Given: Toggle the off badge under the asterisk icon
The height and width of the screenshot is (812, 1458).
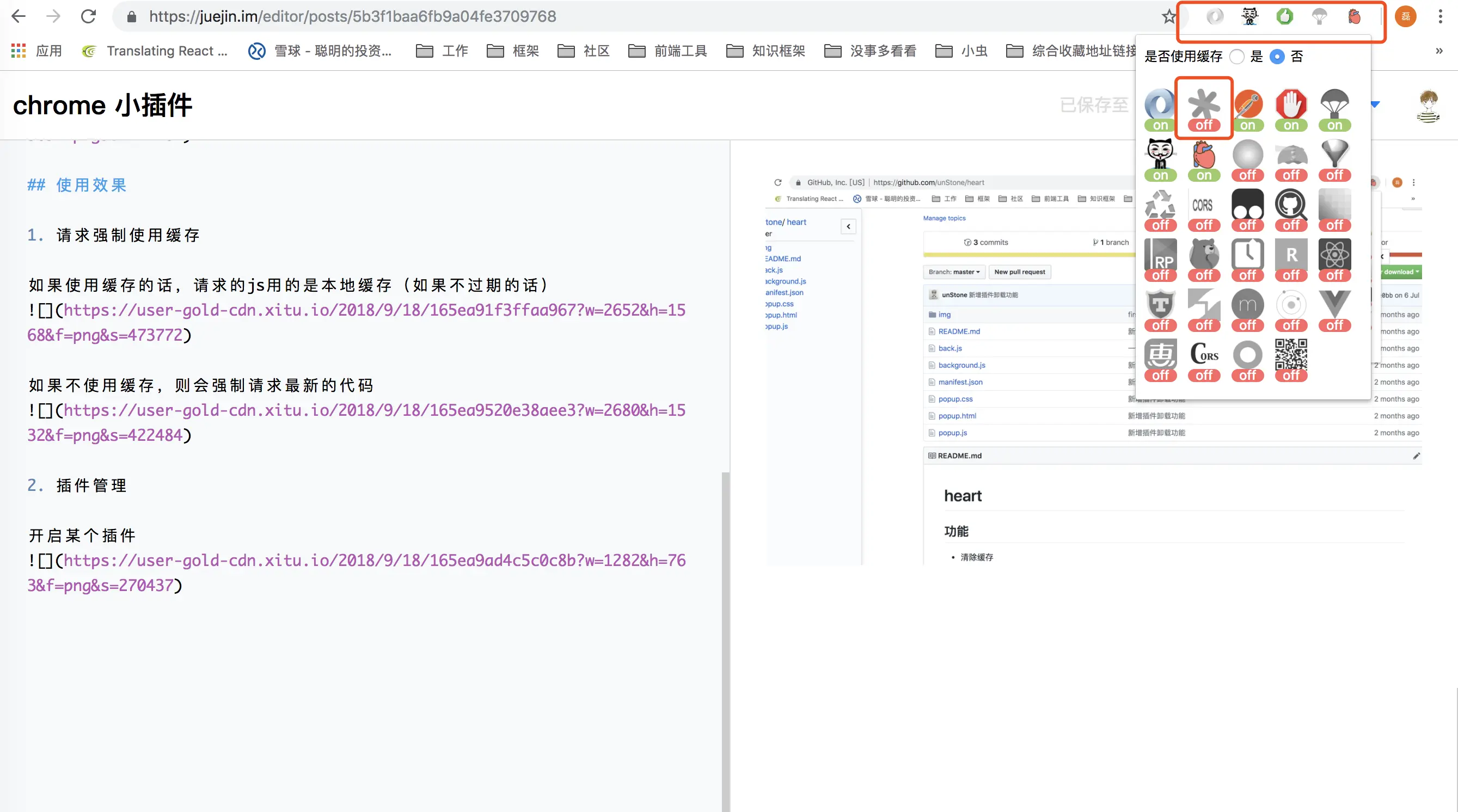Looking at the screenshot, I should tap(1204, 125).
